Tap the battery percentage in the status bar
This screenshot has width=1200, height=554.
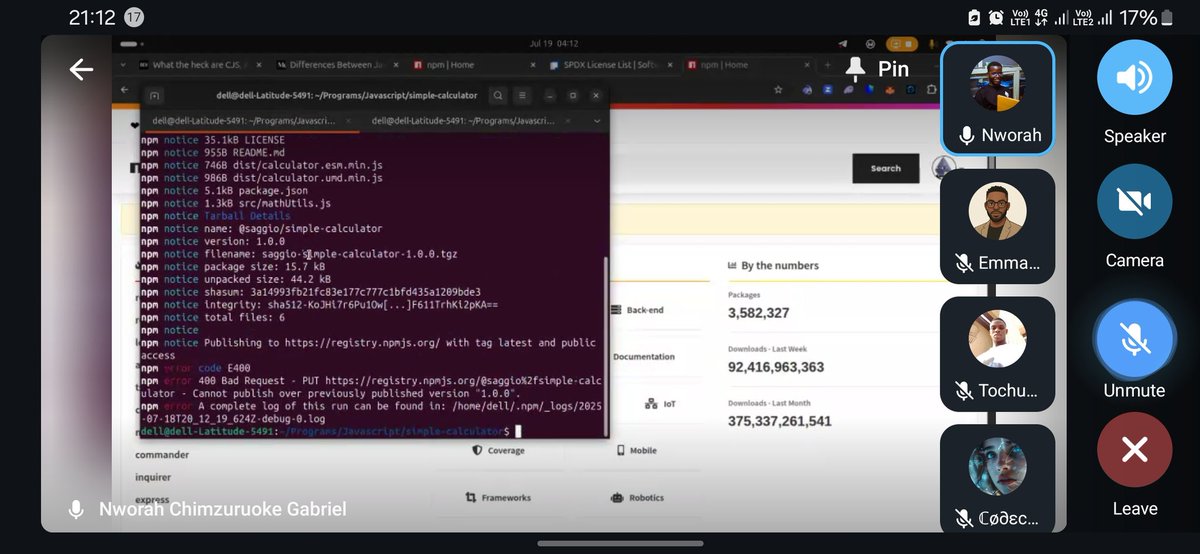pyautogui.click(x=1139, y=17)
